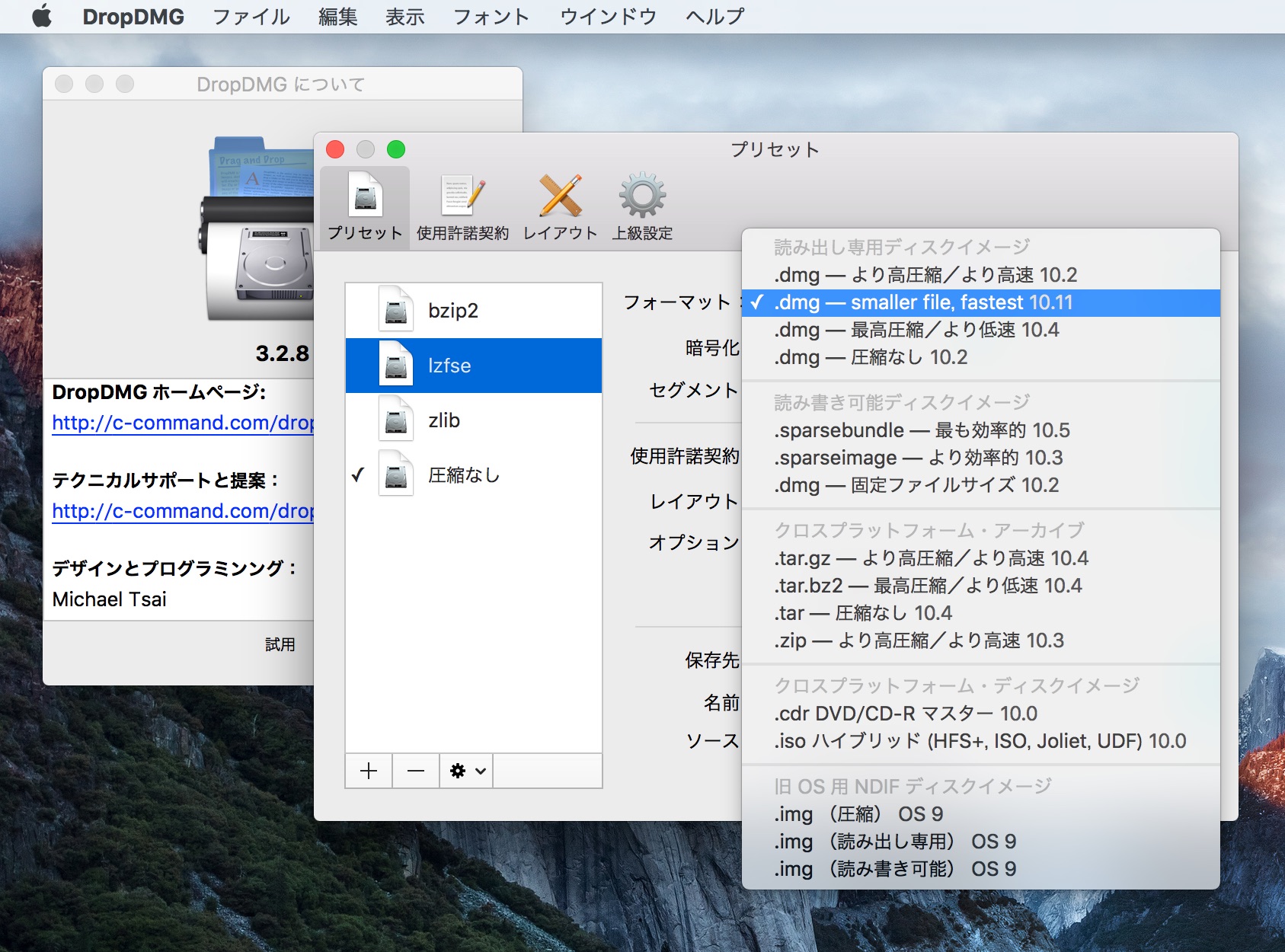The width and height of the screenshot is (1285, 952).
Task: Choose .tar.gz より高圧縮／より高速 10.4 format
Action: click(x=981, y=558)
